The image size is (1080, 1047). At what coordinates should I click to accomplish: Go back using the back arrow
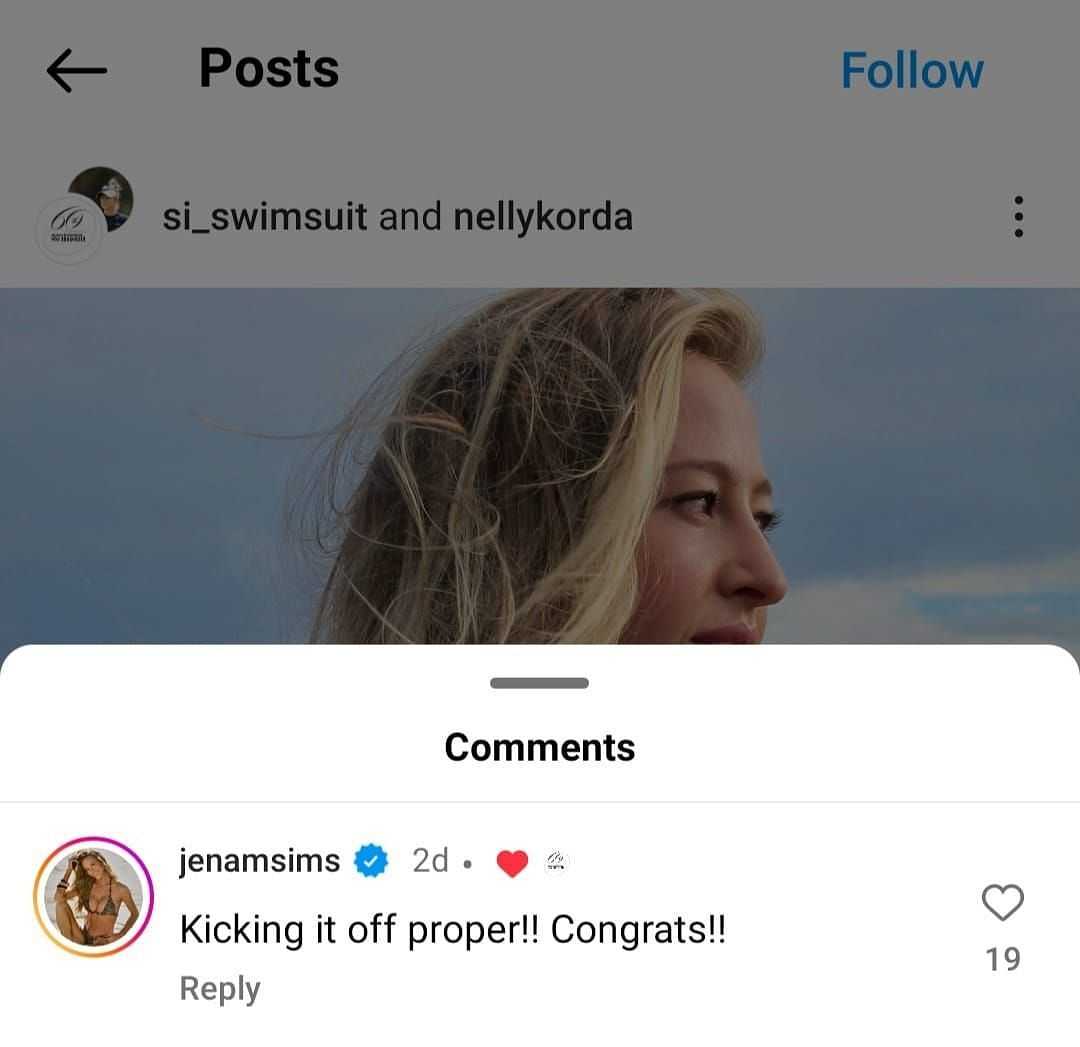pyautogui.click(x=75, y=68)
